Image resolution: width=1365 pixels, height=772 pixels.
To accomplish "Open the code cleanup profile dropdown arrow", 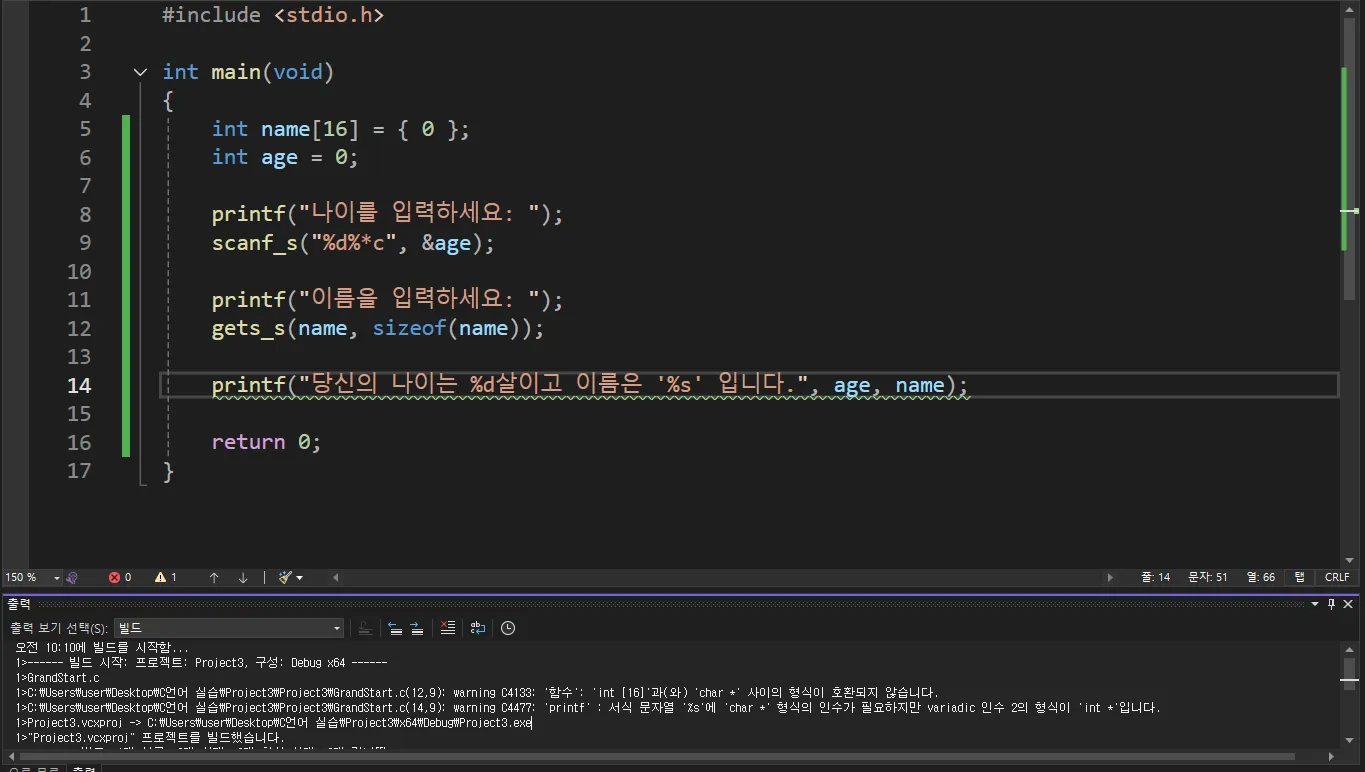I will tap(299, 578).
